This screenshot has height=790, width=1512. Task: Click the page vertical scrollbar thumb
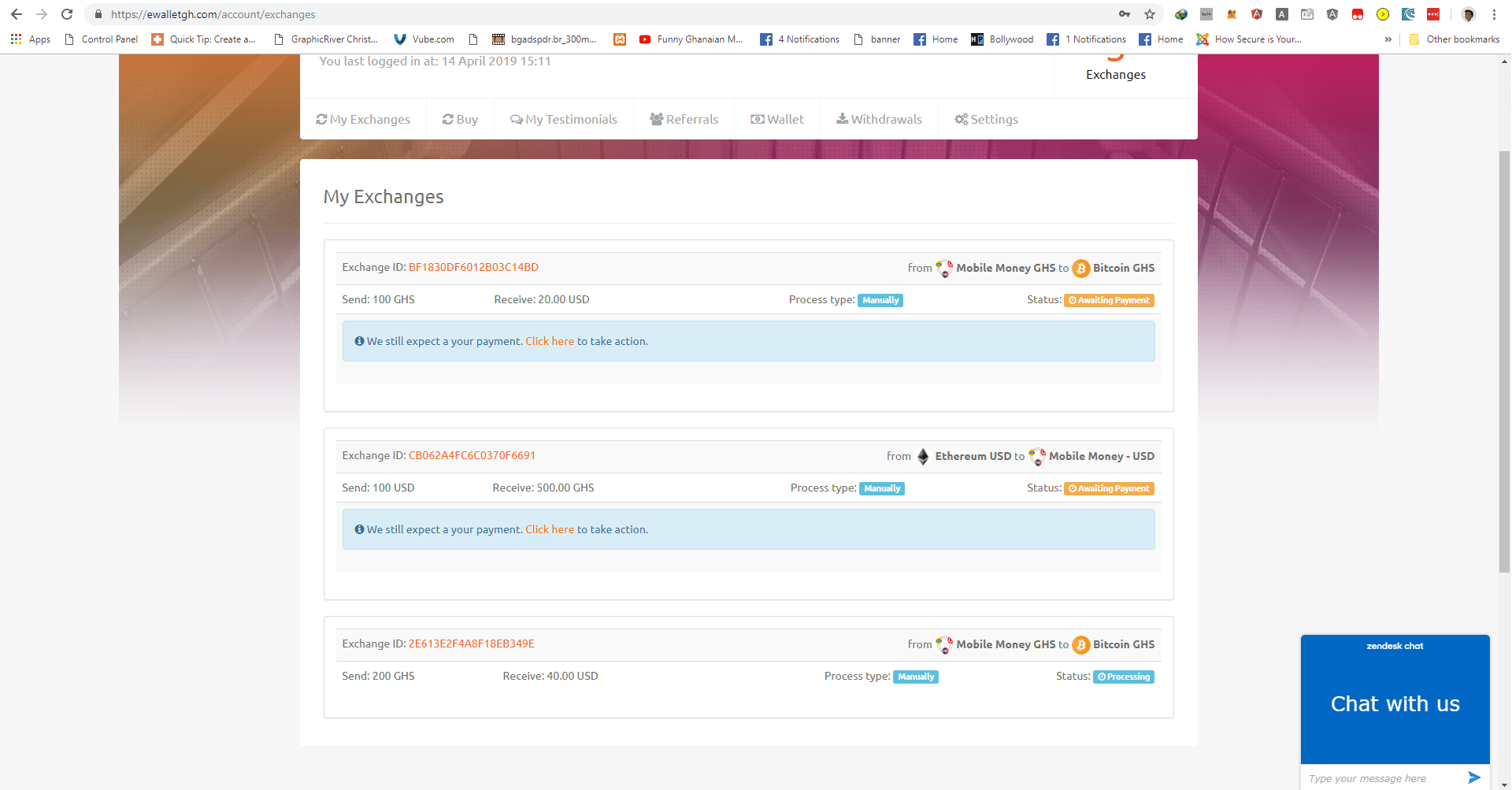pyautogui.click(x=1504, y=362)
